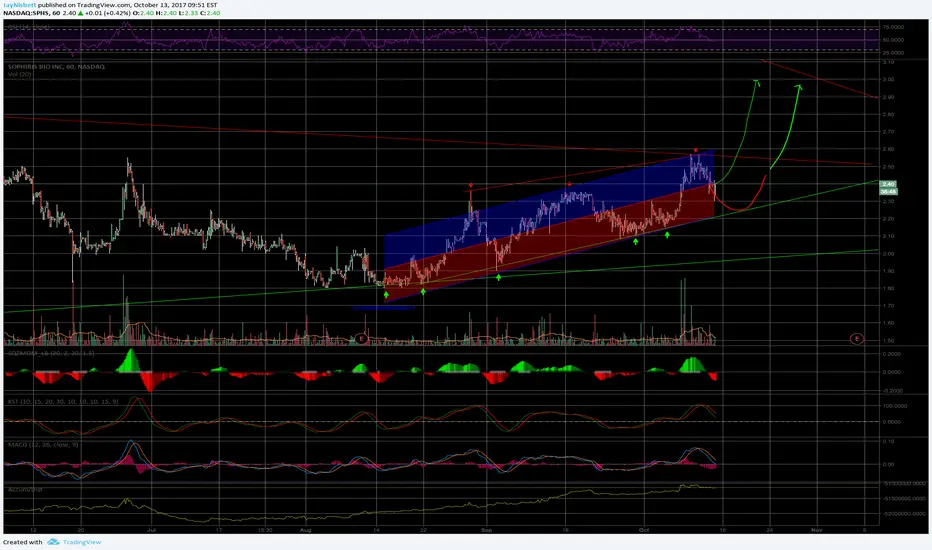Click the green up-triangle price change icon
The height and width of the screenshot is (550, 932).
click(81, 12)
